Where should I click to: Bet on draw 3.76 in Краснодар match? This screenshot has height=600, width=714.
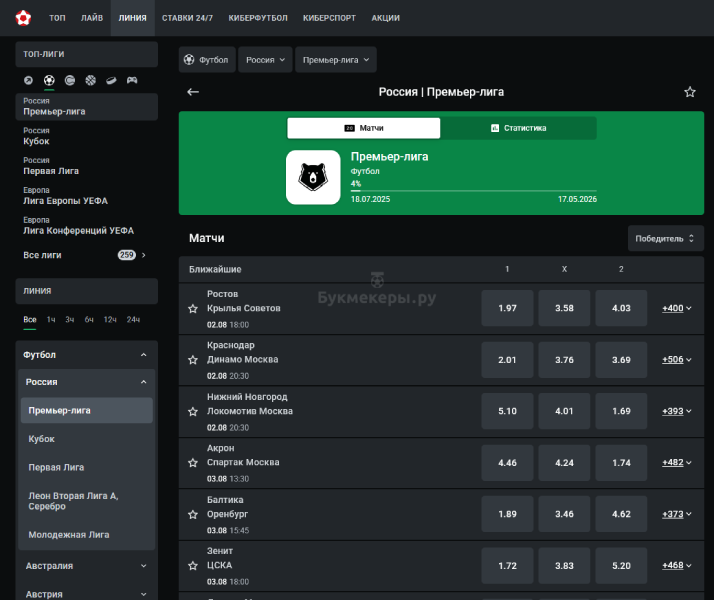(x=564, y=360)
